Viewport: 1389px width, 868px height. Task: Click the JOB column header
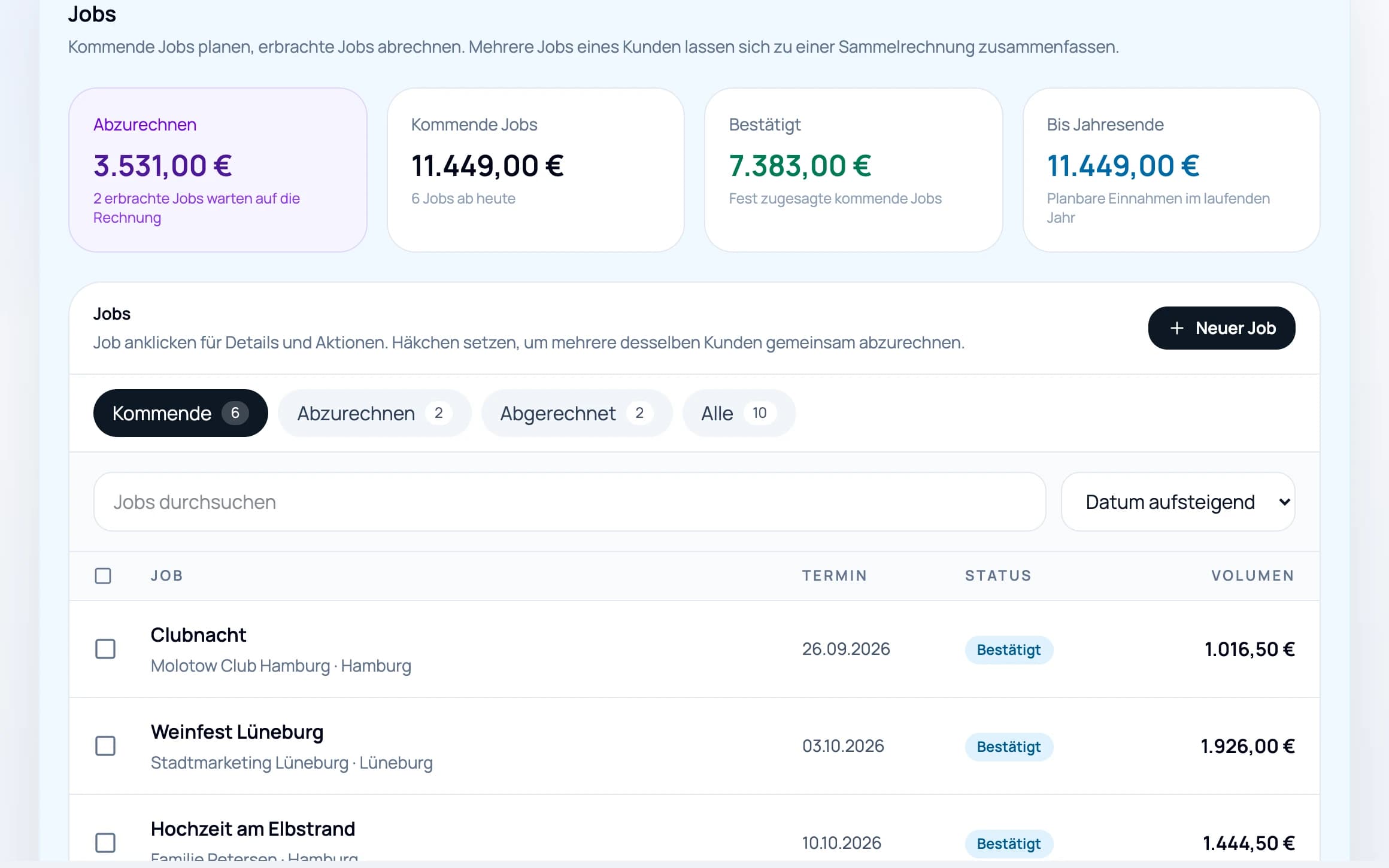pos(166,576)
